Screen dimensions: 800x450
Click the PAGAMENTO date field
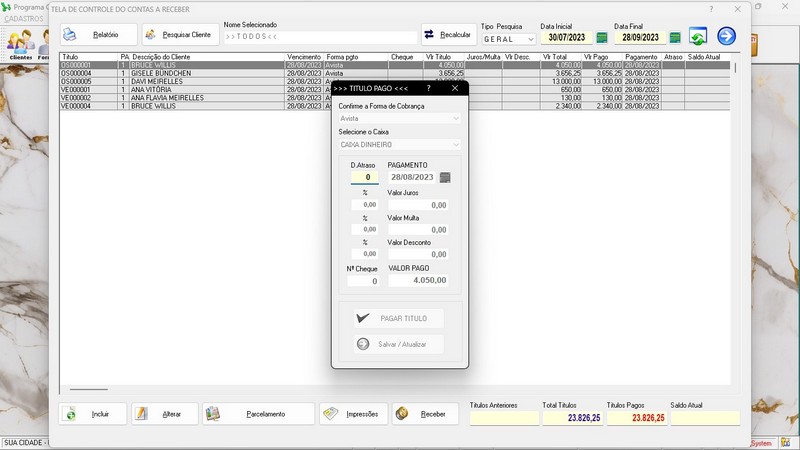tap(412, 177)
